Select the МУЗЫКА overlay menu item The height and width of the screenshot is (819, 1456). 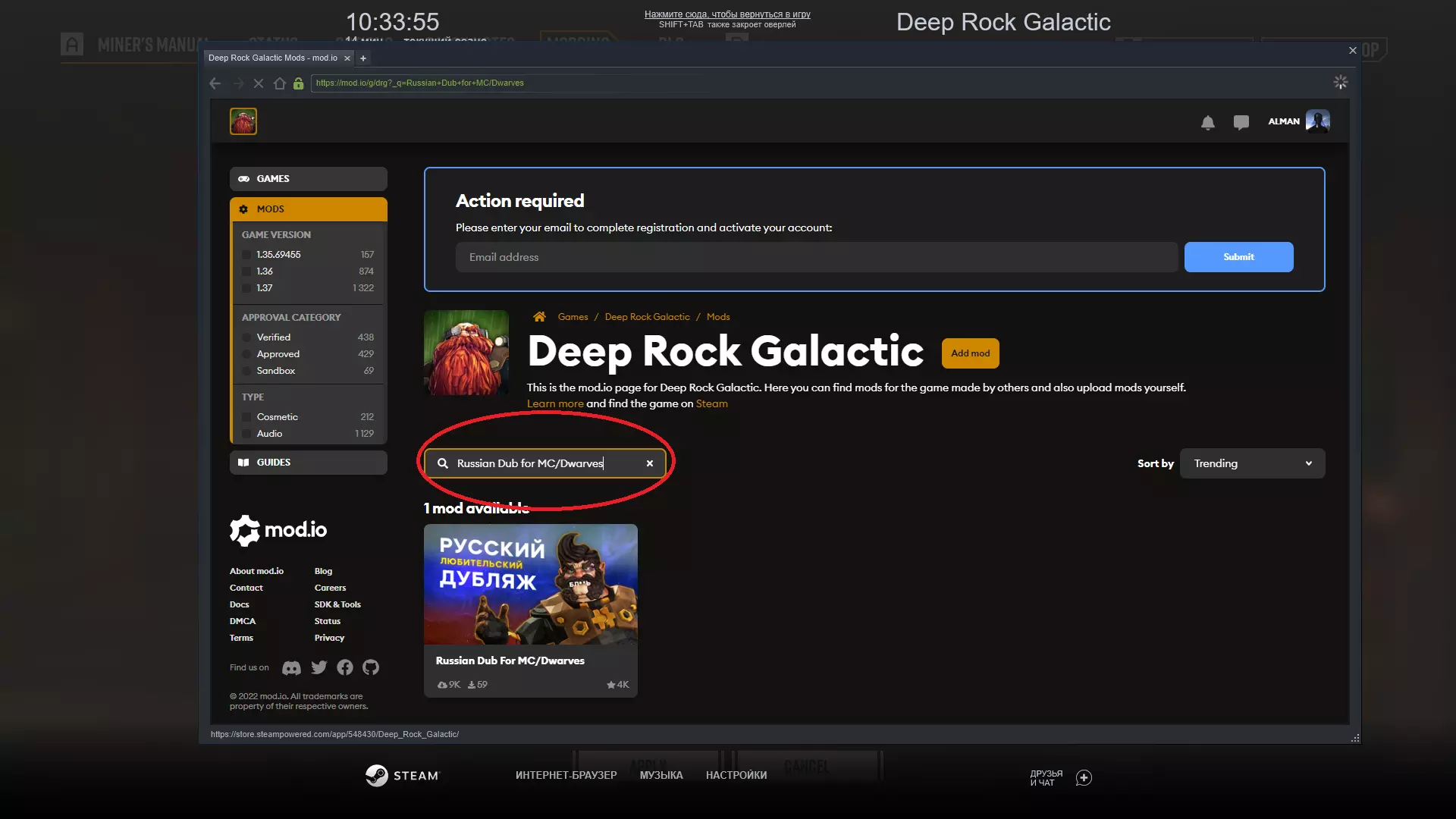661,775
